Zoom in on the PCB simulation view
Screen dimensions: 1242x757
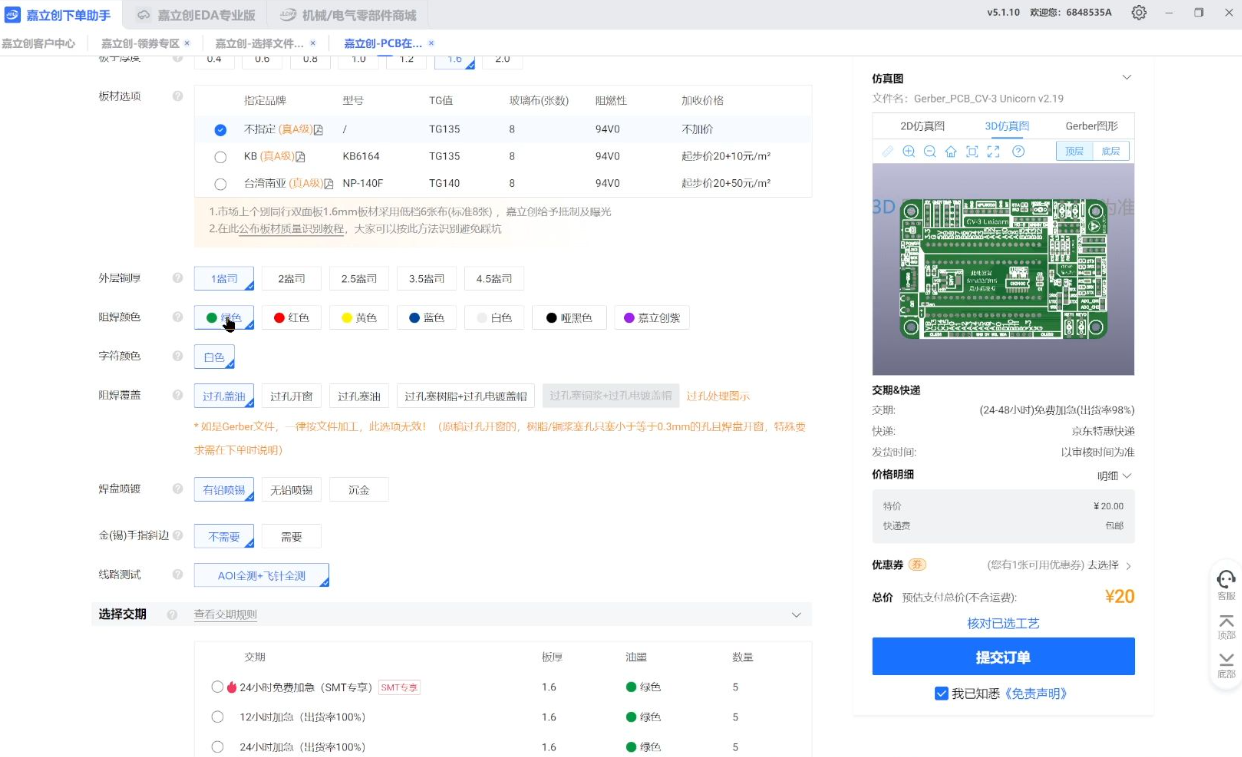coord(908,151)
